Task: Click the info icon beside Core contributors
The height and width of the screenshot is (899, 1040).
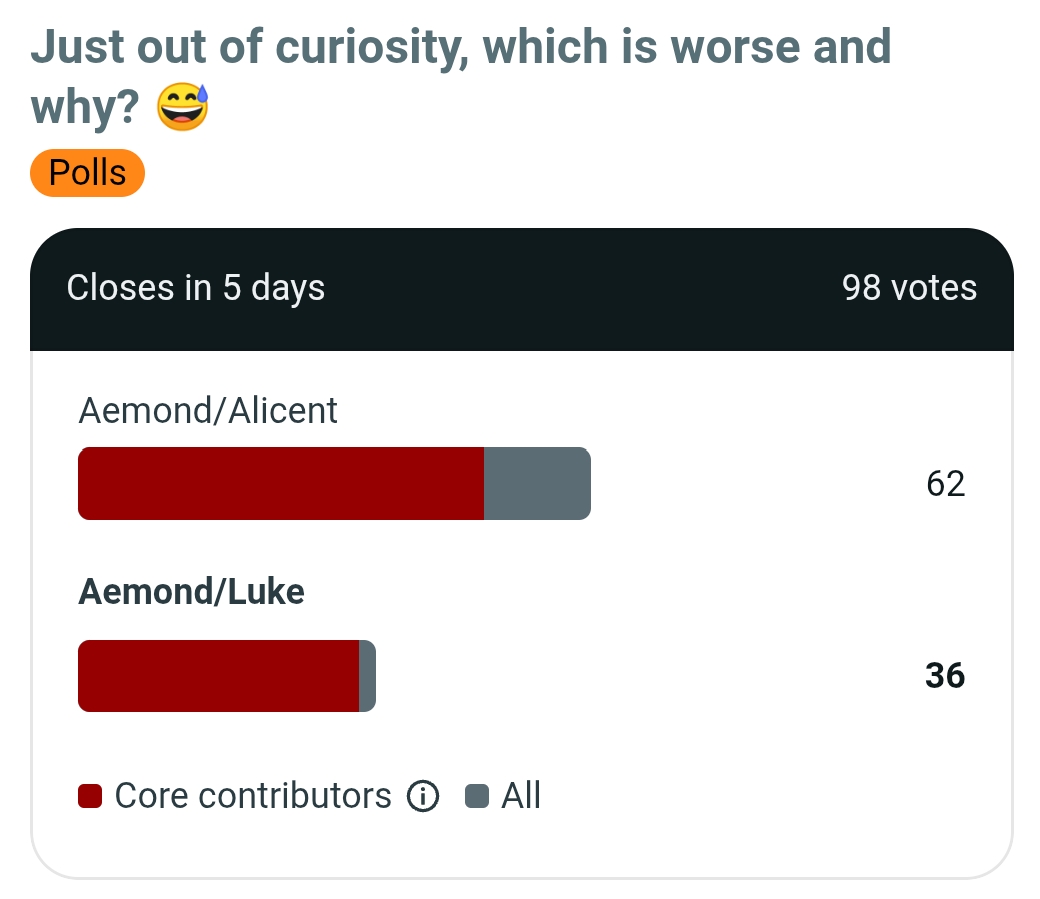Action: pos(423,795)
